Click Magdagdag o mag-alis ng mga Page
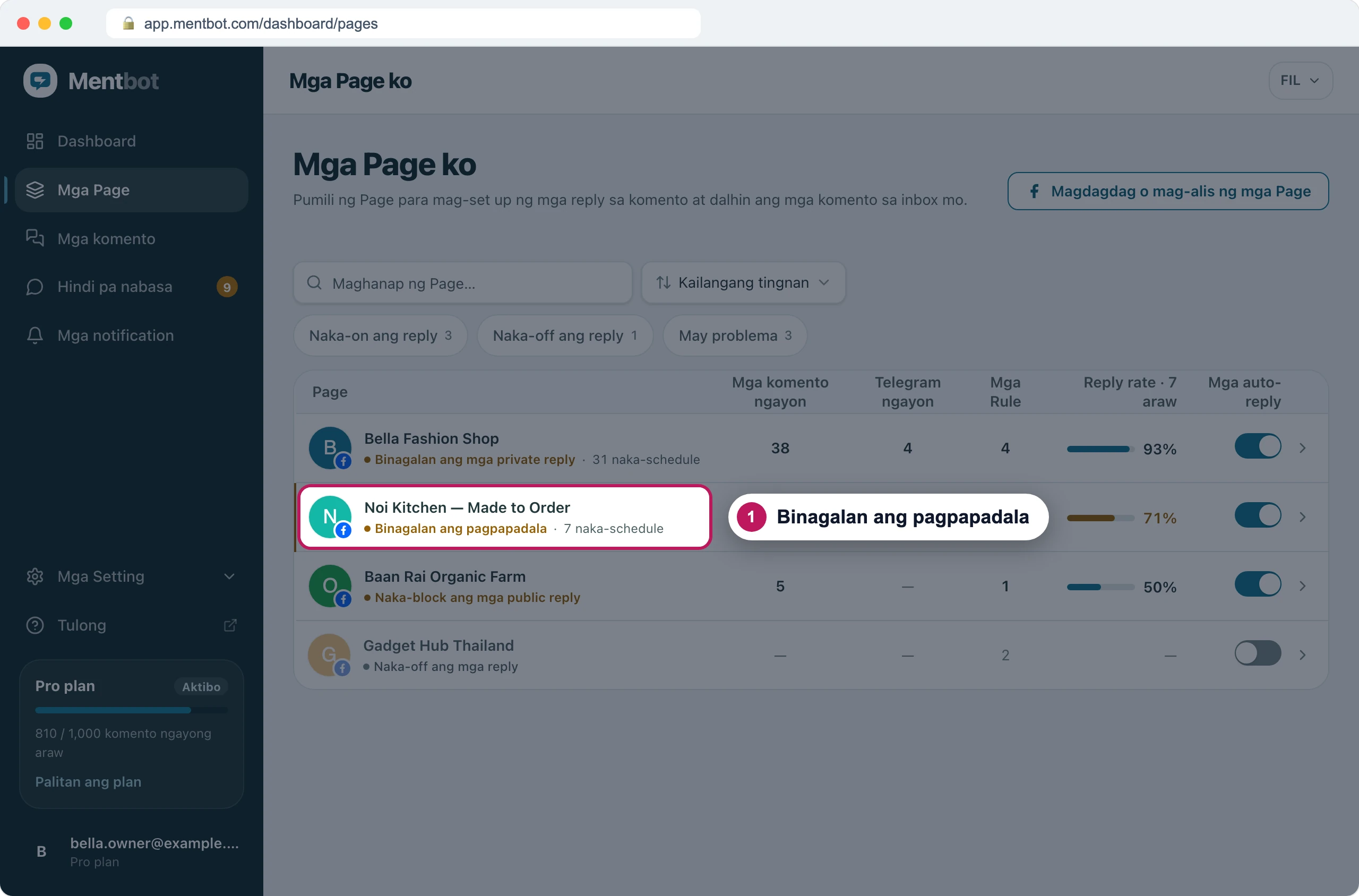1359x896 pixels. tap(1167, 191)
